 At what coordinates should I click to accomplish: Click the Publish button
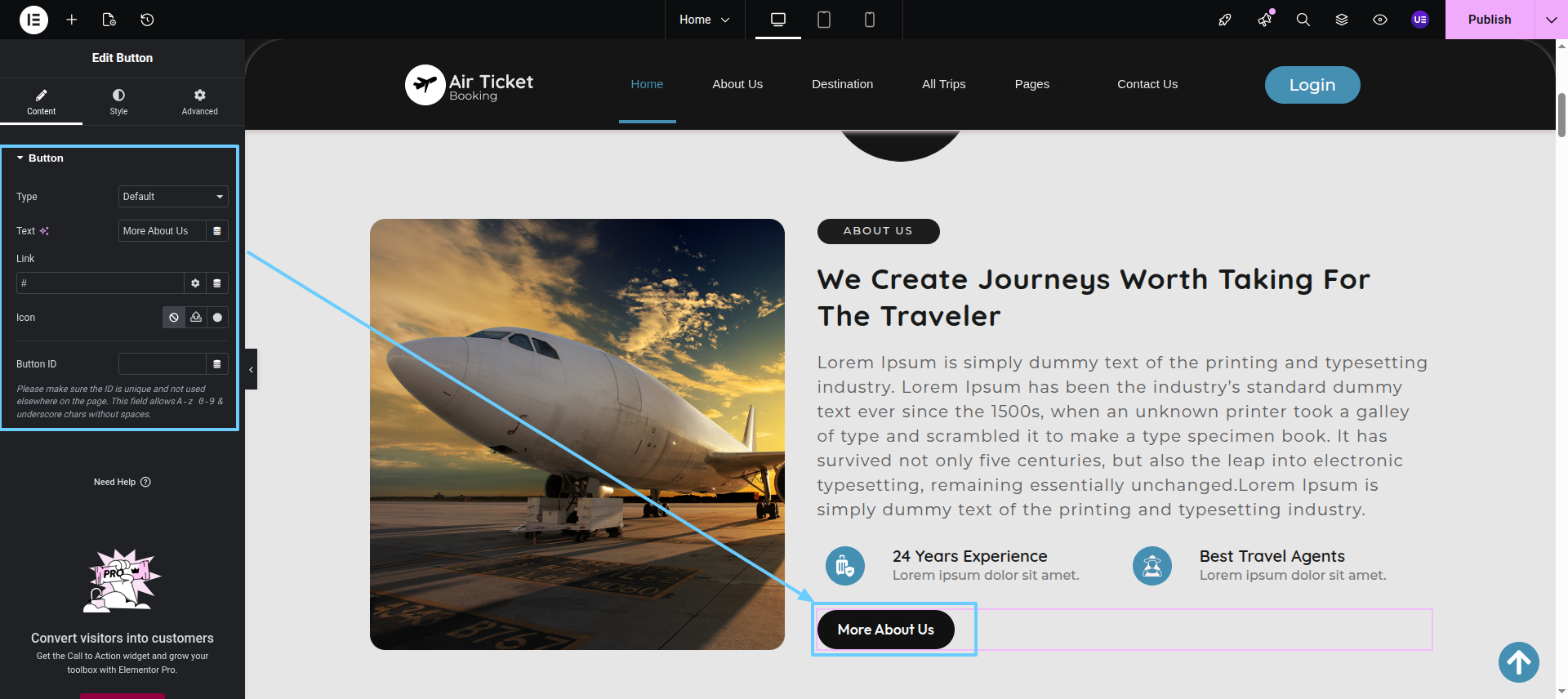click(1490, 20)
